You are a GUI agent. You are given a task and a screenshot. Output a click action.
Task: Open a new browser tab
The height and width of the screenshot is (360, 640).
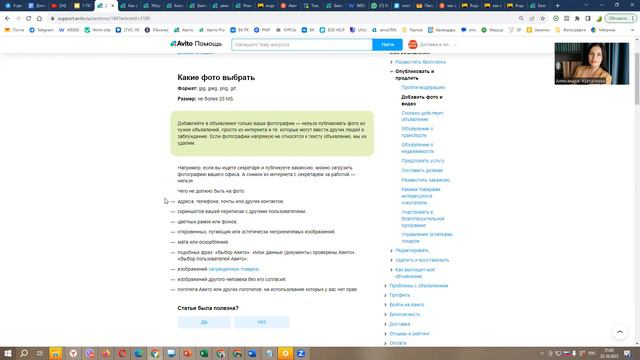coord(558,6)
